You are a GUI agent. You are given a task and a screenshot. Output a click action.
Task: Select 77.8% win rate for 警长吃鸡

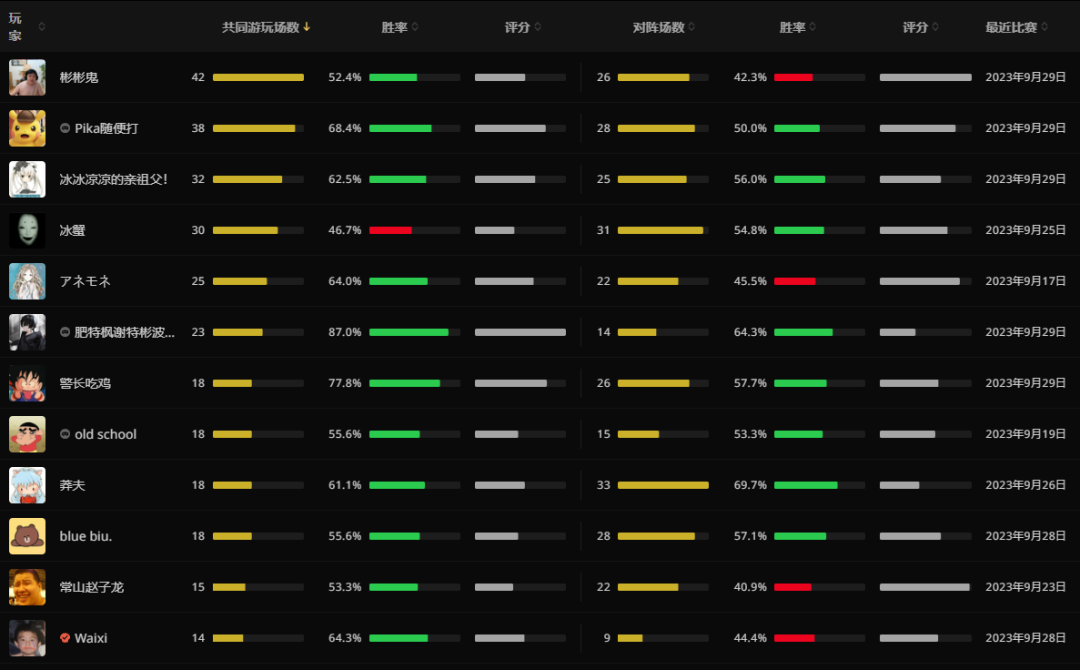345,383
